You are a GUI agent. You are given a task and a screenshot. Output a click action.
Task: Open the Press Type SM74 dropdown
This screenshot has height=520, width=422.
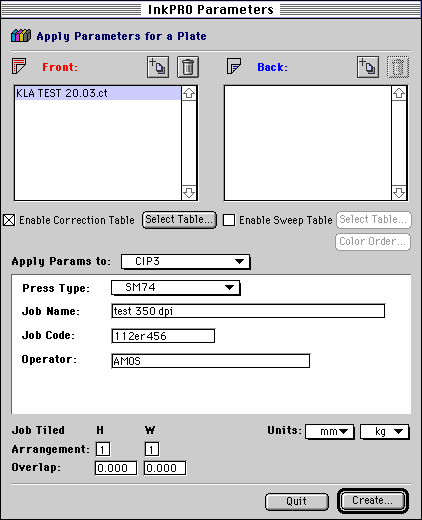click(x=175, y=287)
